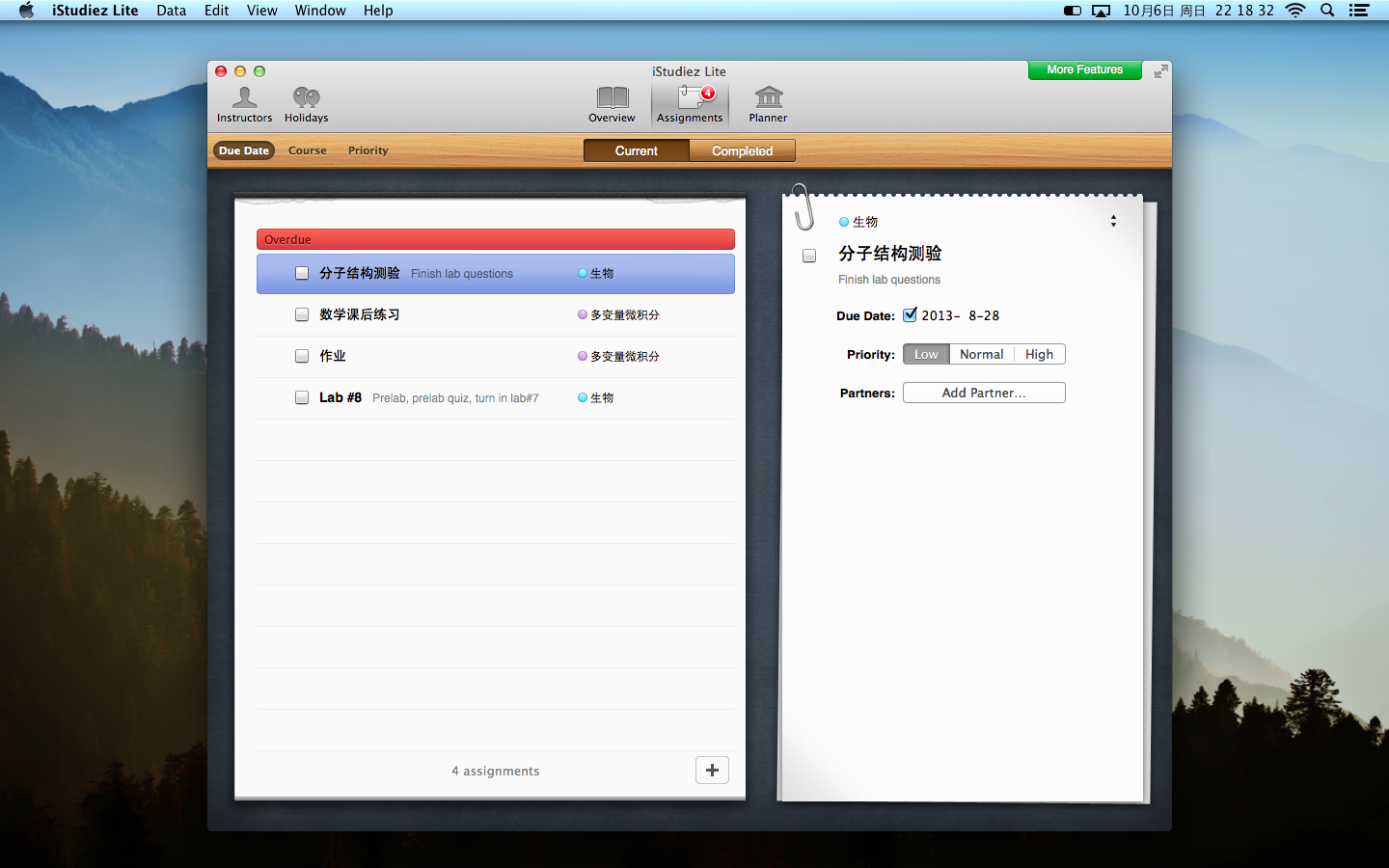Switch to Current assignments tab
1389x868 pixels.
(x=637, y=150)
